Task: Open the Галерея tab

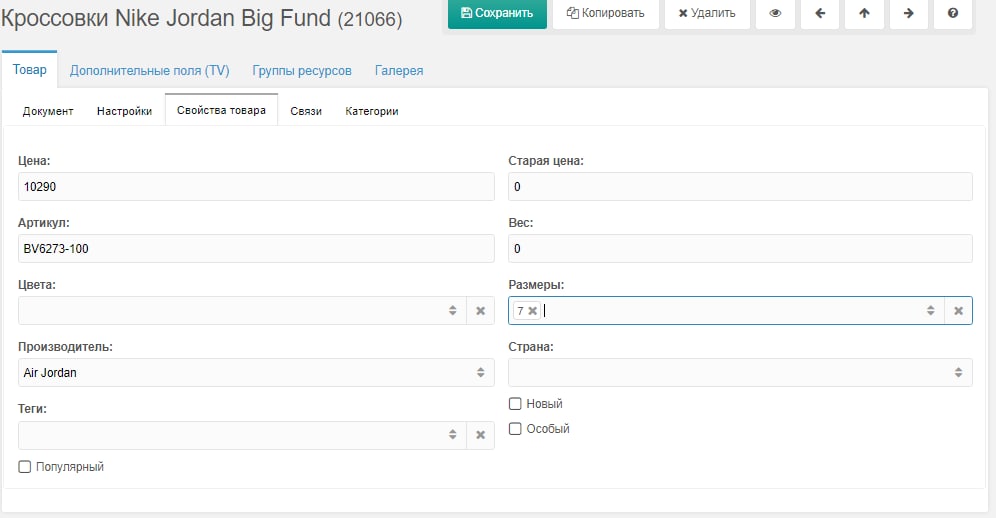Action: tap(399, 71)
